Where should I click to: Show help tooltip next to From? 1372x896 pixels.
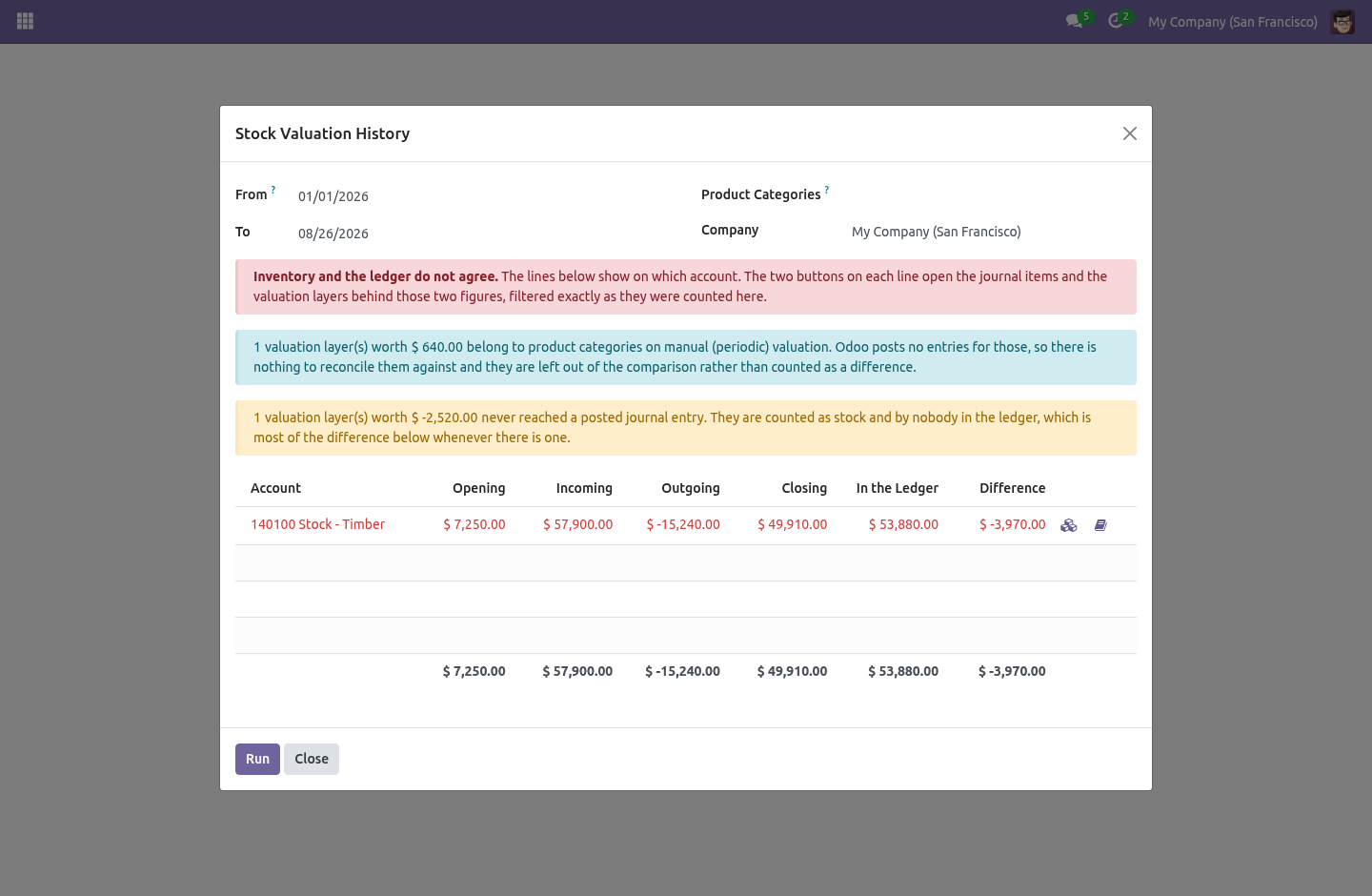pos(273,190)
